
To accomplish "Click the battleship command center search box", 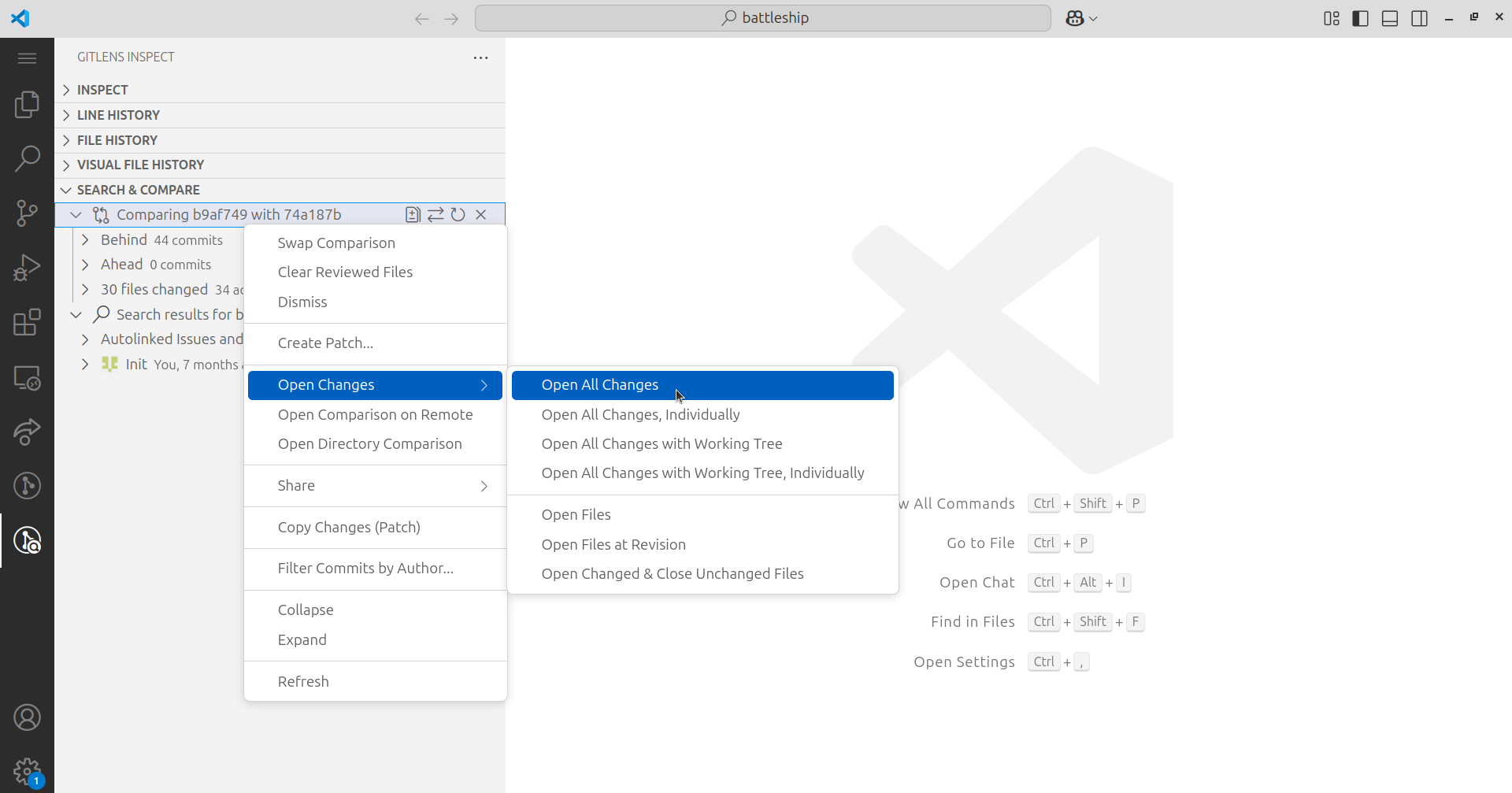I will [762, 18].
